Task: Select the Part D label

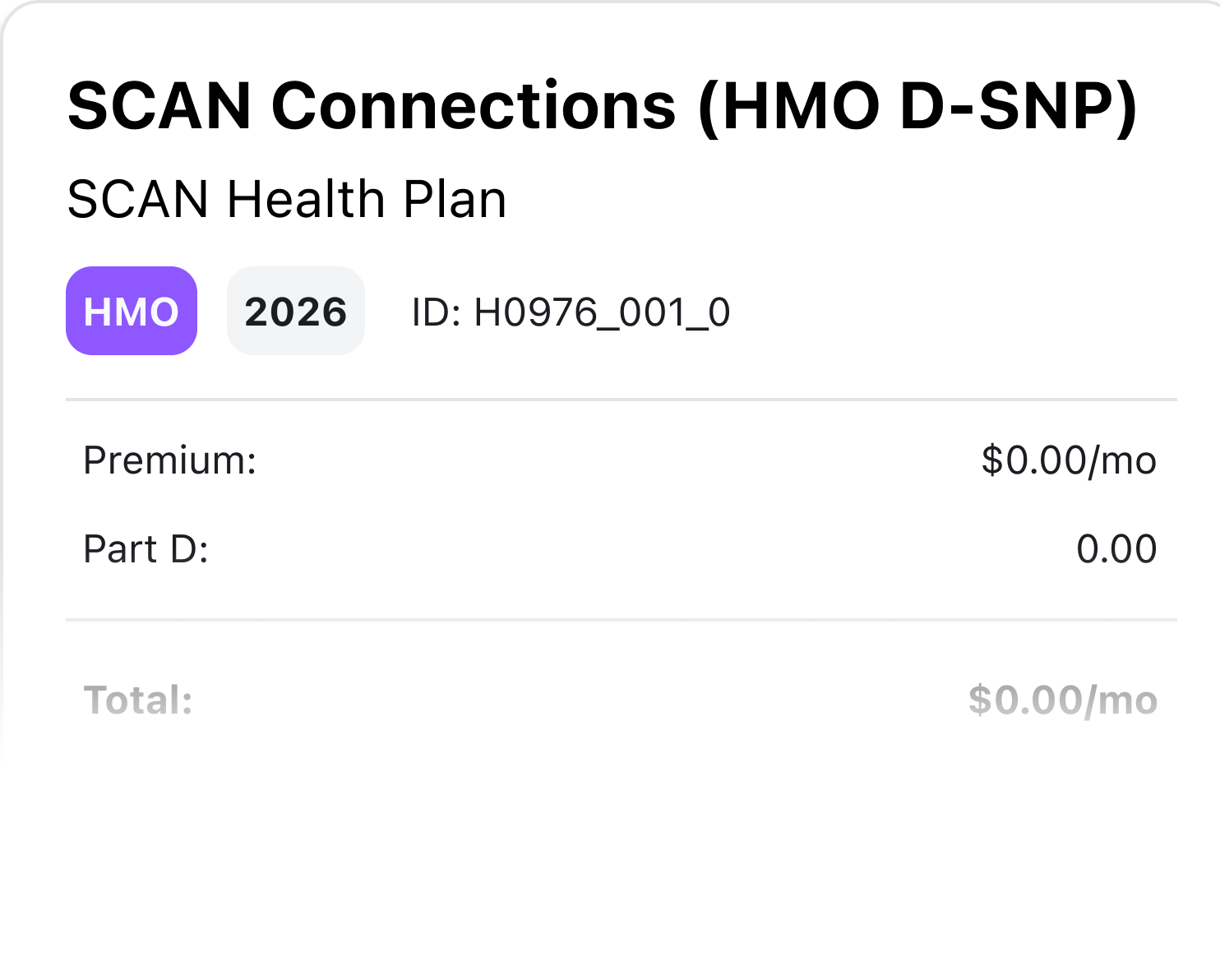Action: (x=146, y=549)
